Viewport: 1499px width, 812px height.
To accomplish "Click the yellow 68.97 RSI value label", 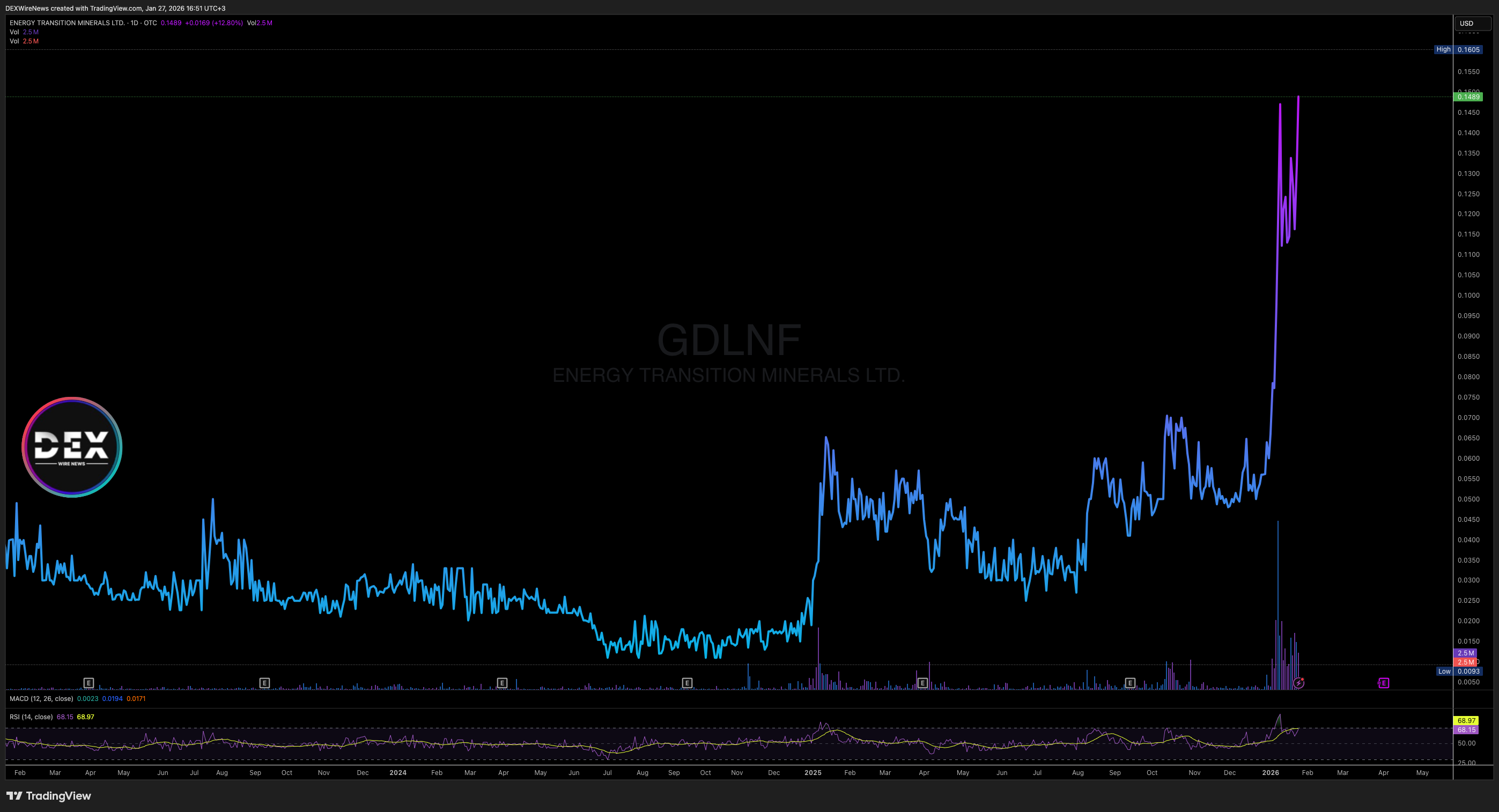I will [1466, 721].
